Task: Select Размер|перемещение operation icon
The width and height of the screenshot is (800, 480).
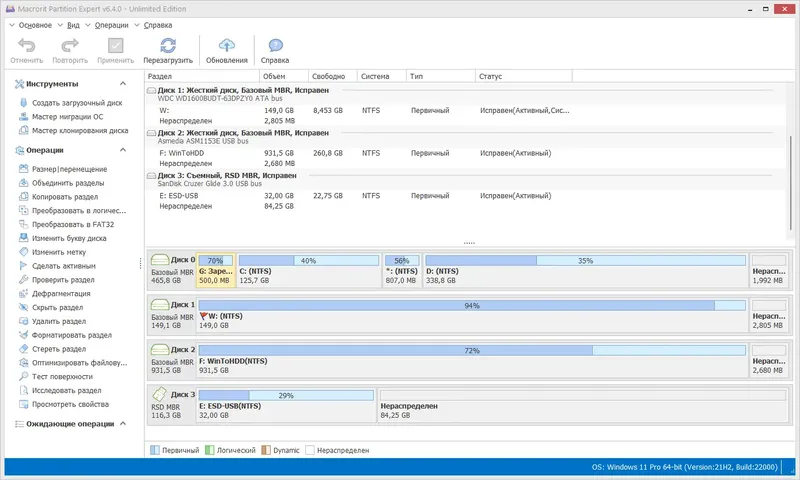Action: point(23,169)
